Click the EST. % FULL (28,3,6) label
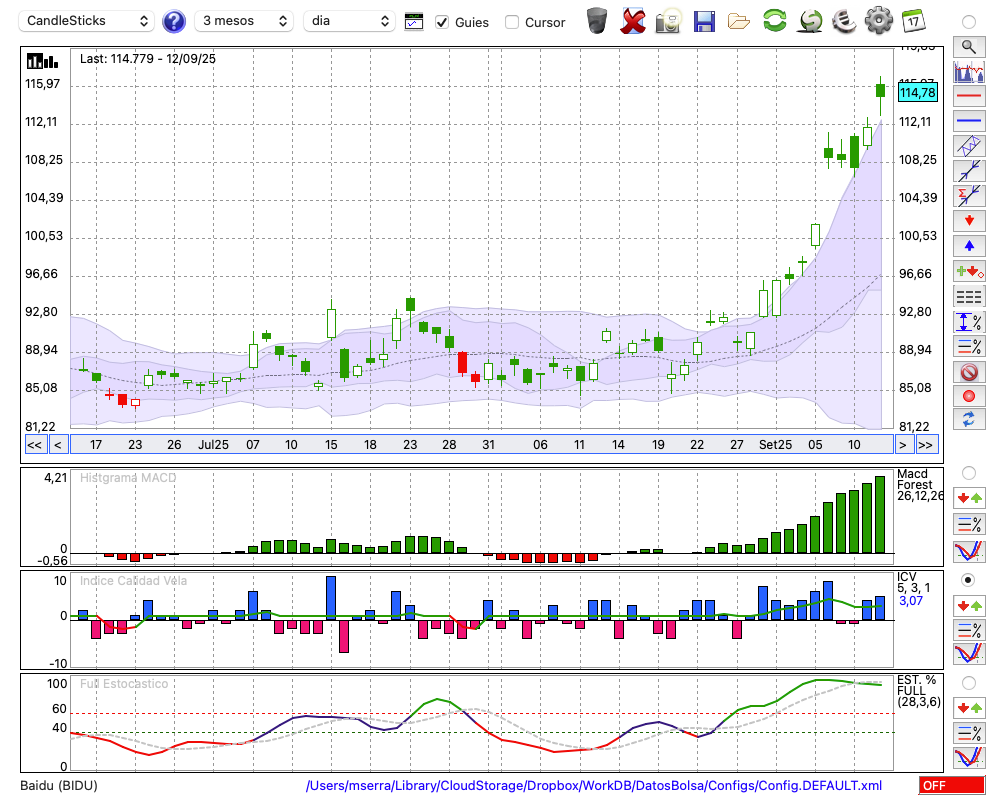Screen dimensions: 1000x800 tap(919, 691)
